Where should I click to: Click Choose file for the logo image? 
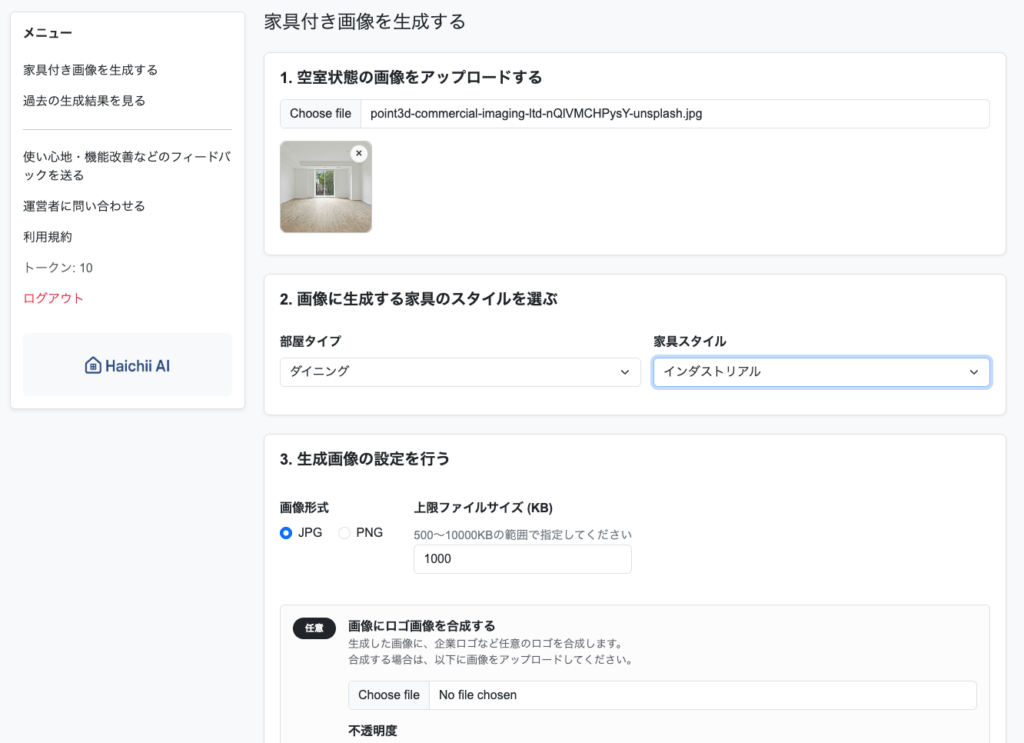click(389, 695)
